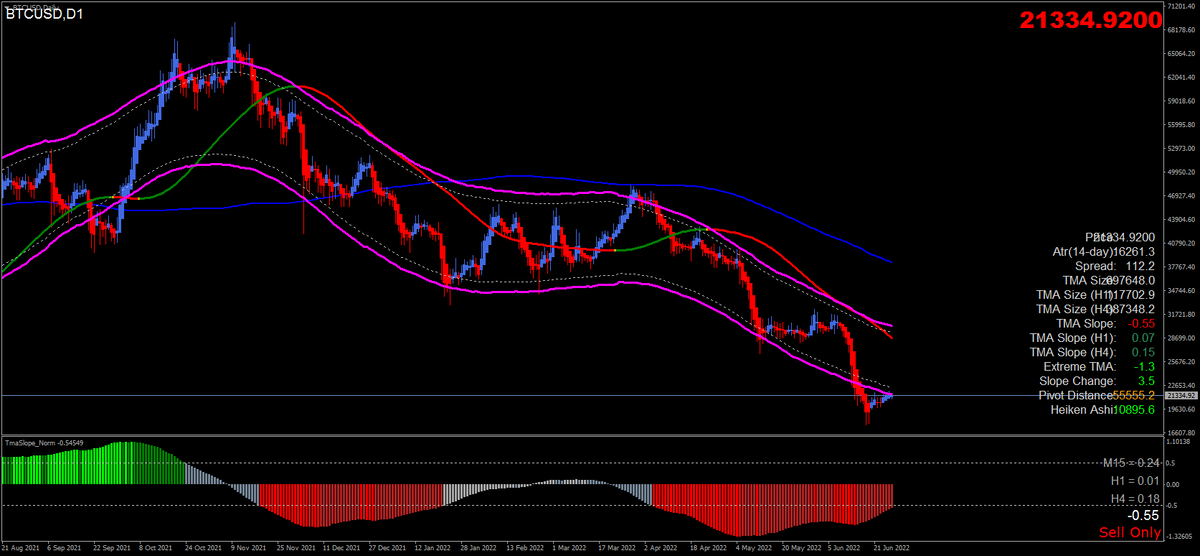This screenshot has height=556, width=1200.
Task: Click the large -0.55 slope value
Action: click(1141, 515)
